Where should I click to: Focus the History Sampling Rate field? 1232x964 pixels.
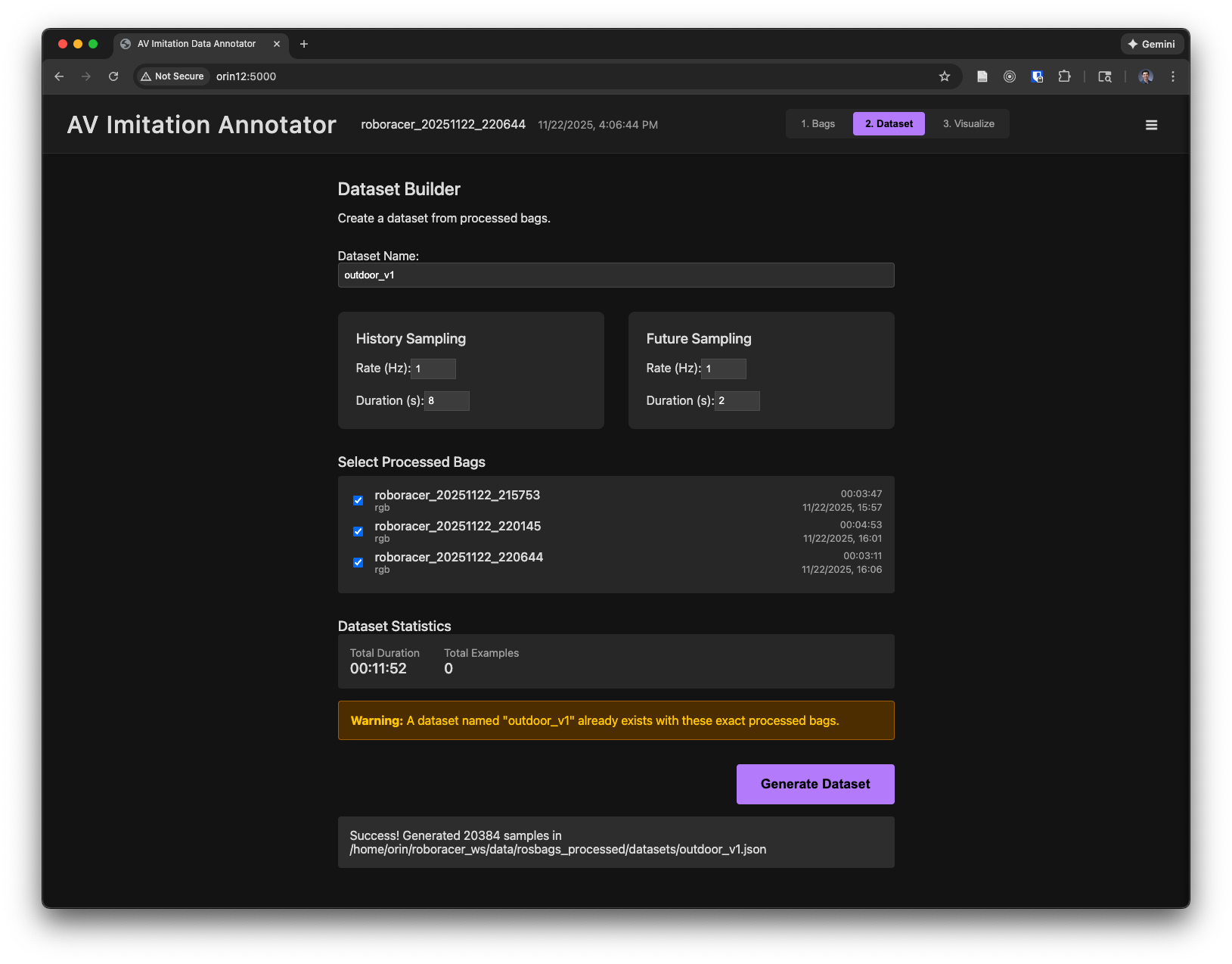click(433, 368)
